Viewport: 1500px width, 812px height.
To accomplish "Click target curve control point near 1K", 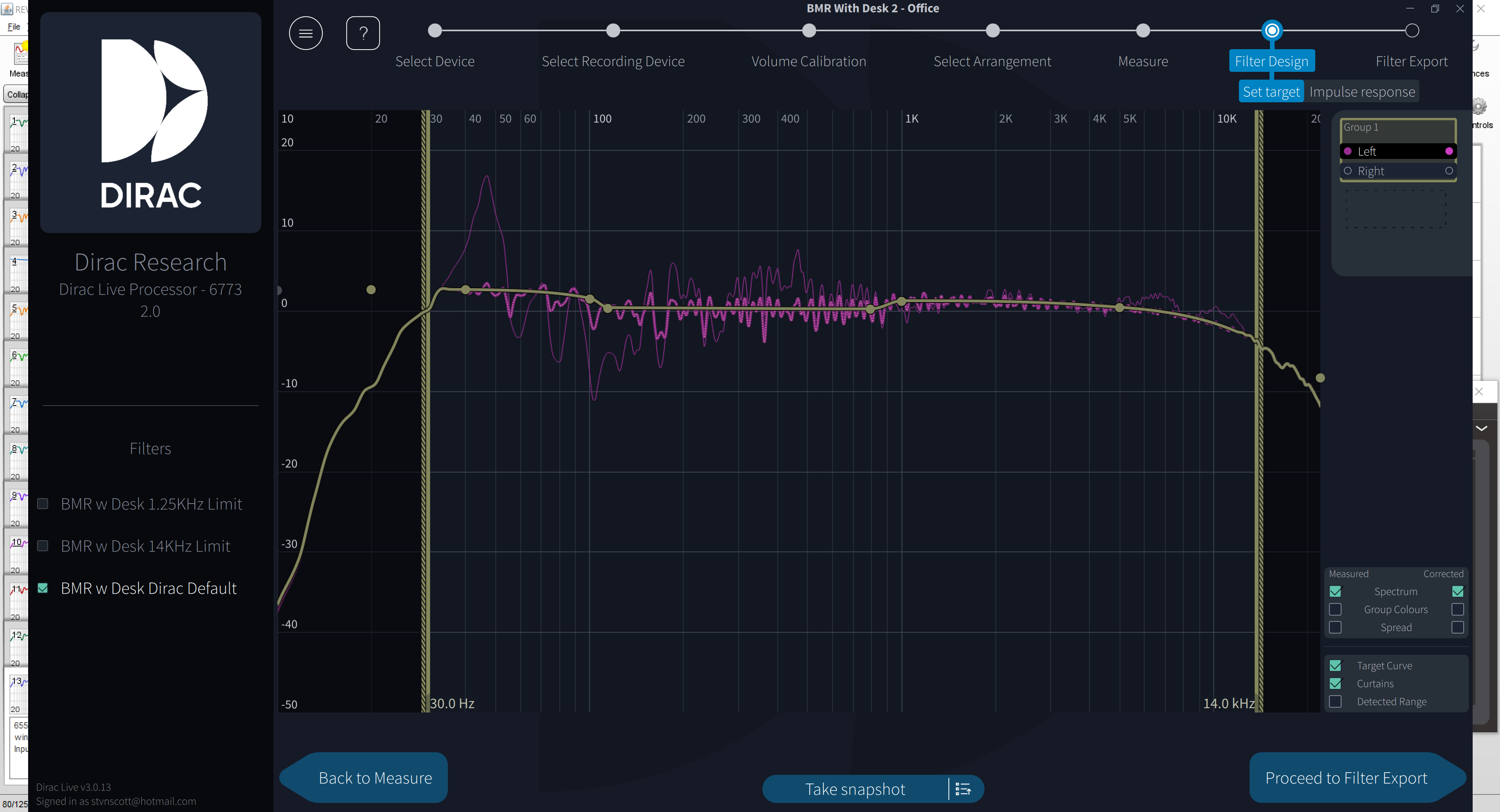I will 902,301.
